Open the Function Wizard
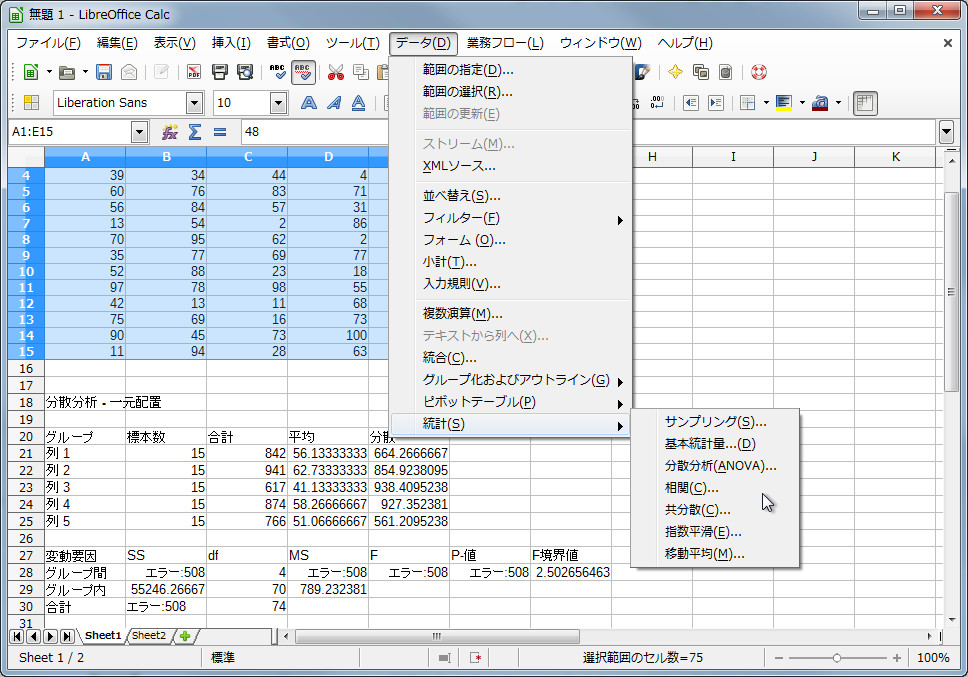Image resolution: width=968 pixels, height=677 pixels. [167, 131]
